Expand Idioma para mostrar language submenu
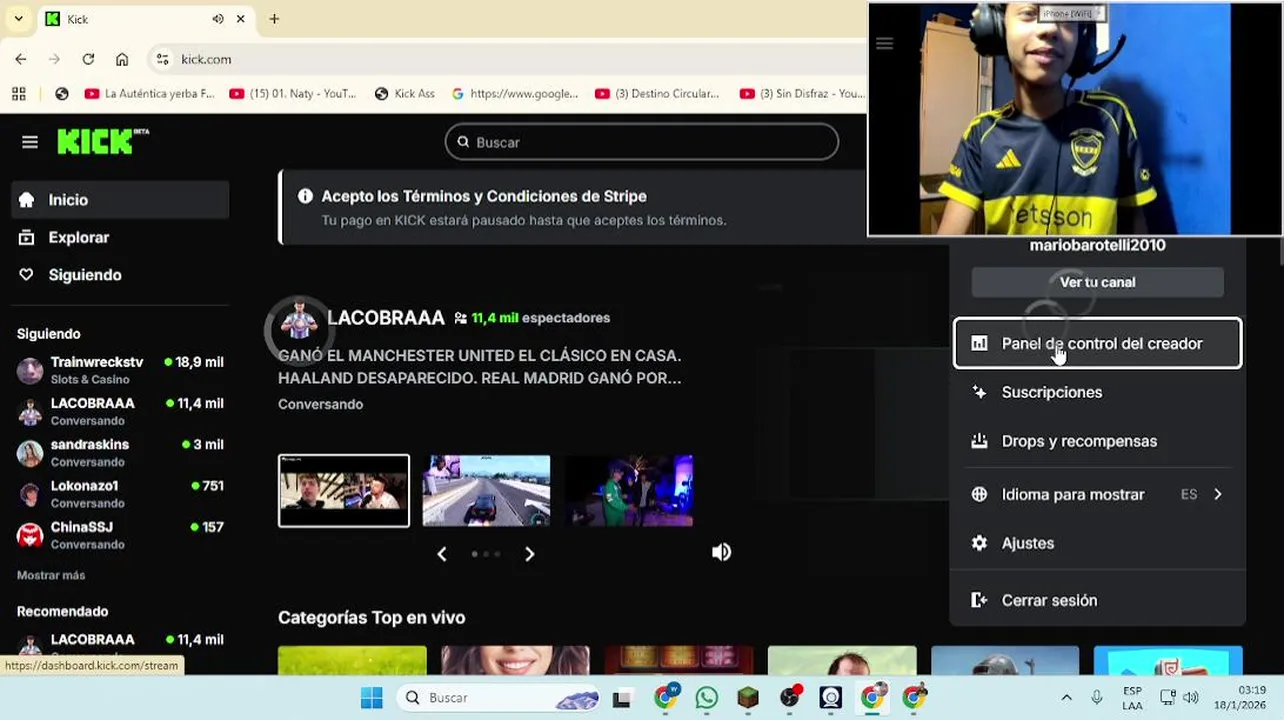Viewport: 1284px width, 720px height. pyautogui.click(x=1097, y=494)
